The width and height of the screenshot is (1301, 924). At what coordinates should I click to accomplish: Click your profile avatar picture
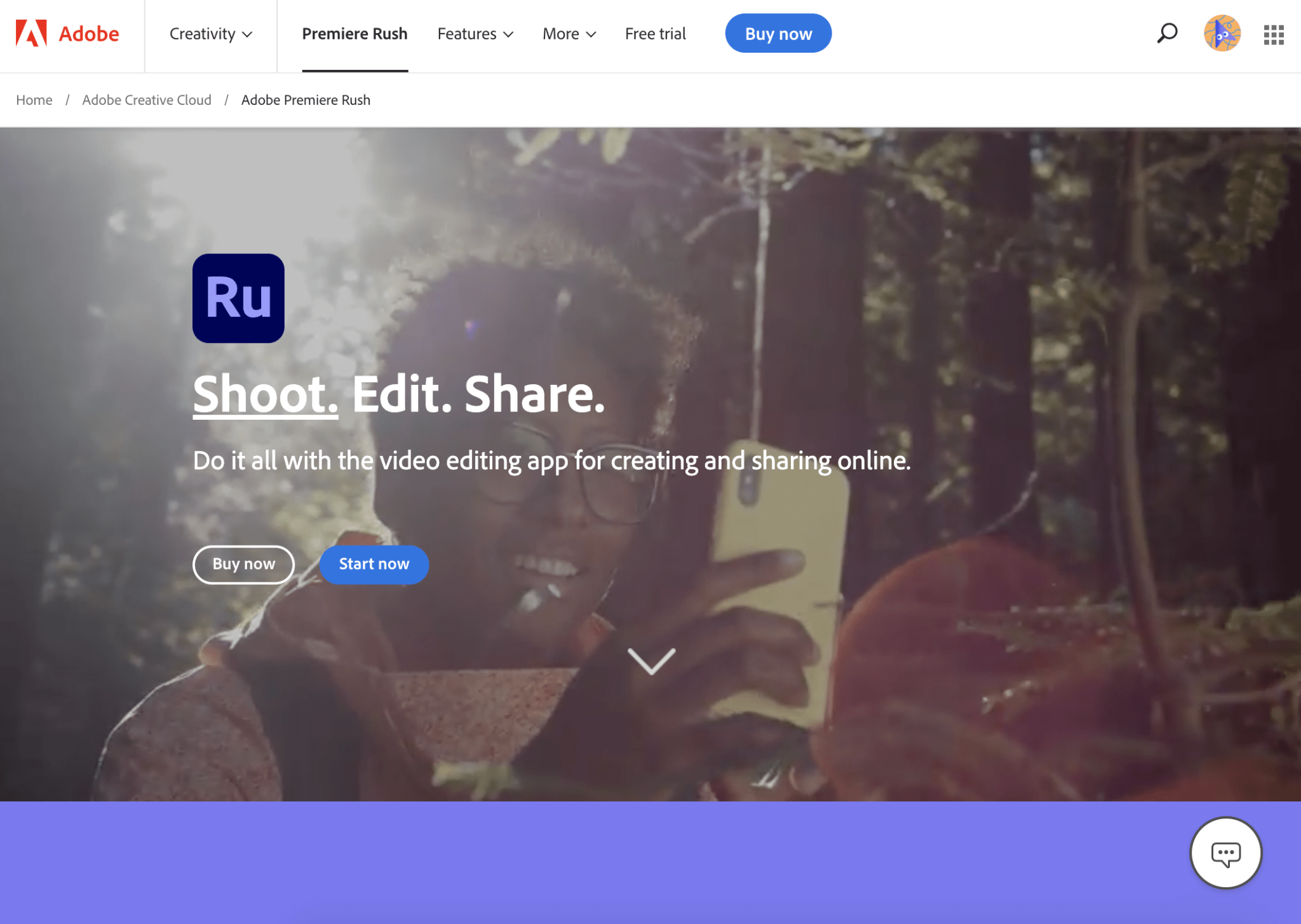[x=1222, y=34]
